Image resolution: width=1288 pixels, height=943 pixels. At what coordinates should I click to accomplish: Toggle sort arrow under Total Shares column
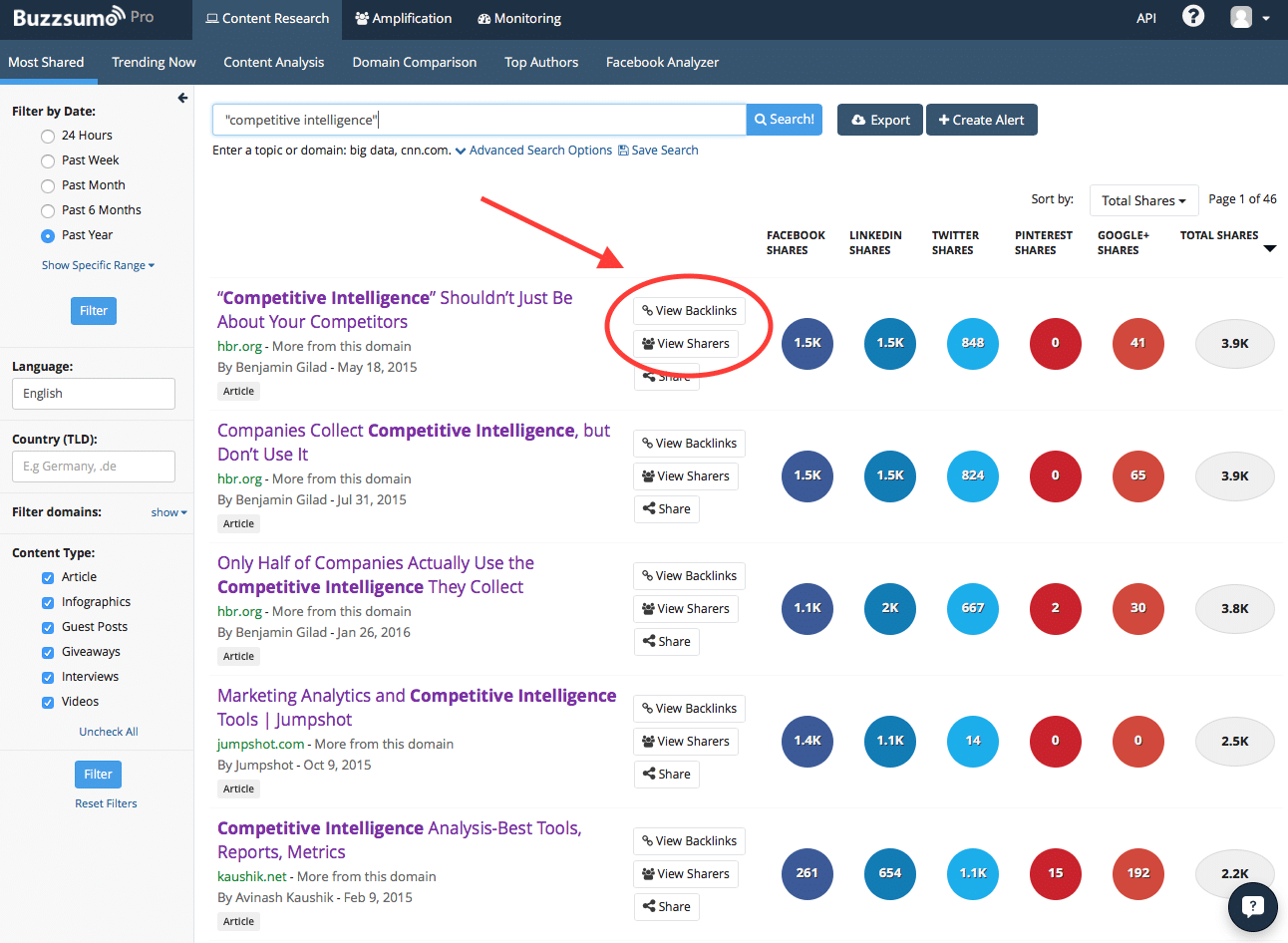pos(1270,249)
